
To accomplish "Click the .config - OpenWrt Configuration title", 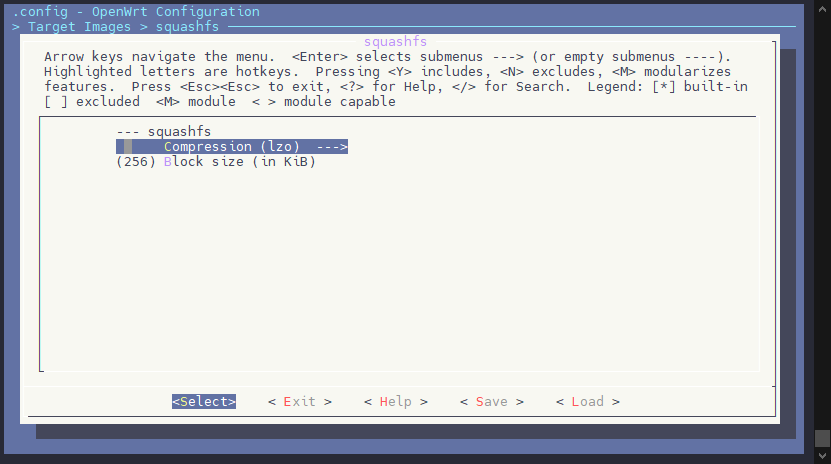I will 136,12.
